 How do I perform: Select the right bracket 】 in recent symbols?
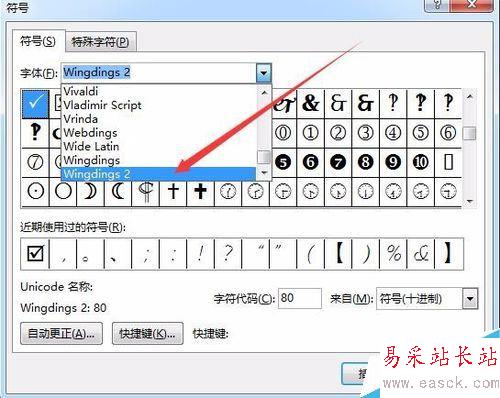449,254
